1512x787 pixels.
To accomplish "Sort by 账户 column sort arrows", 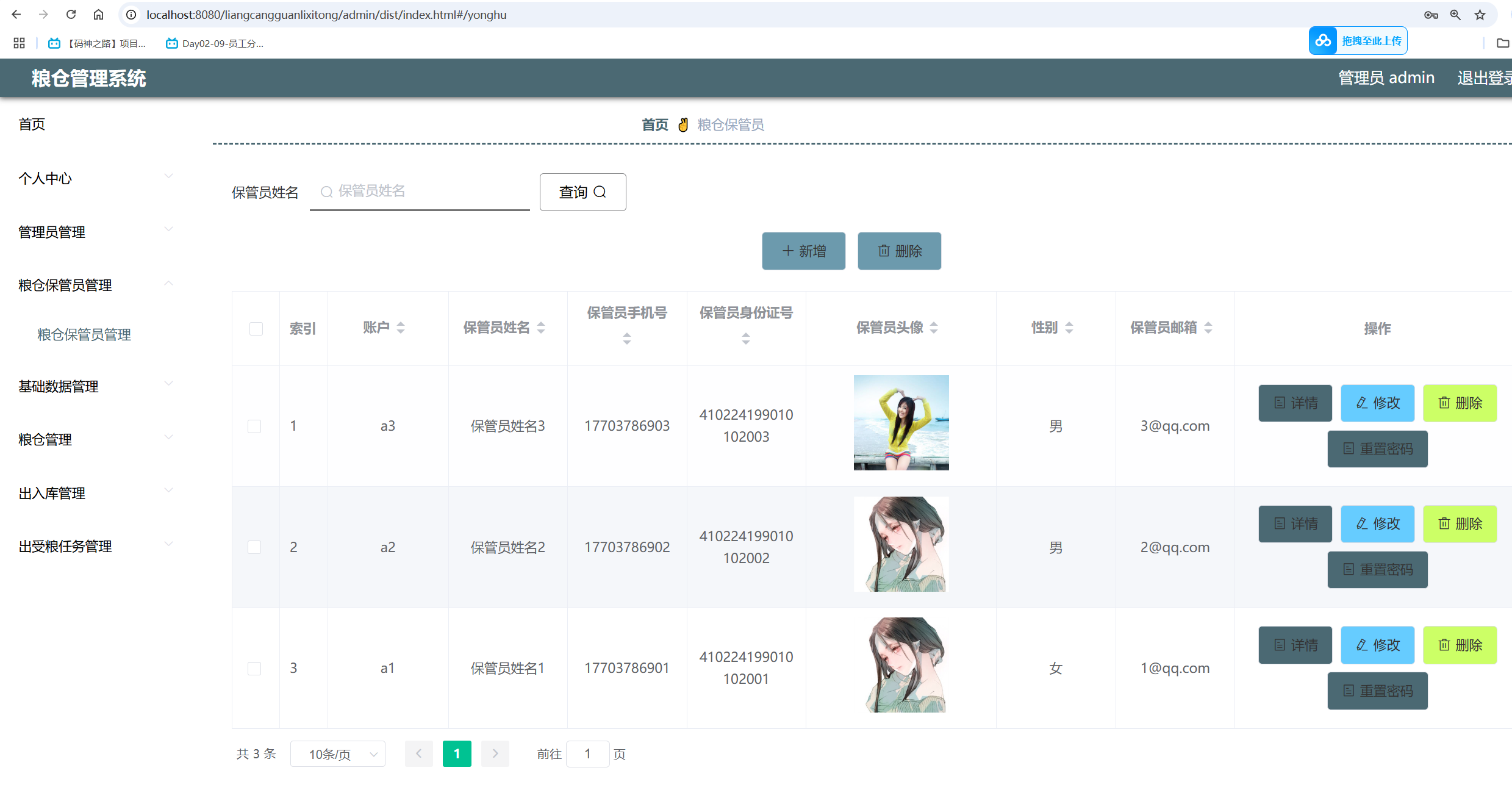I will coord(401,328).
